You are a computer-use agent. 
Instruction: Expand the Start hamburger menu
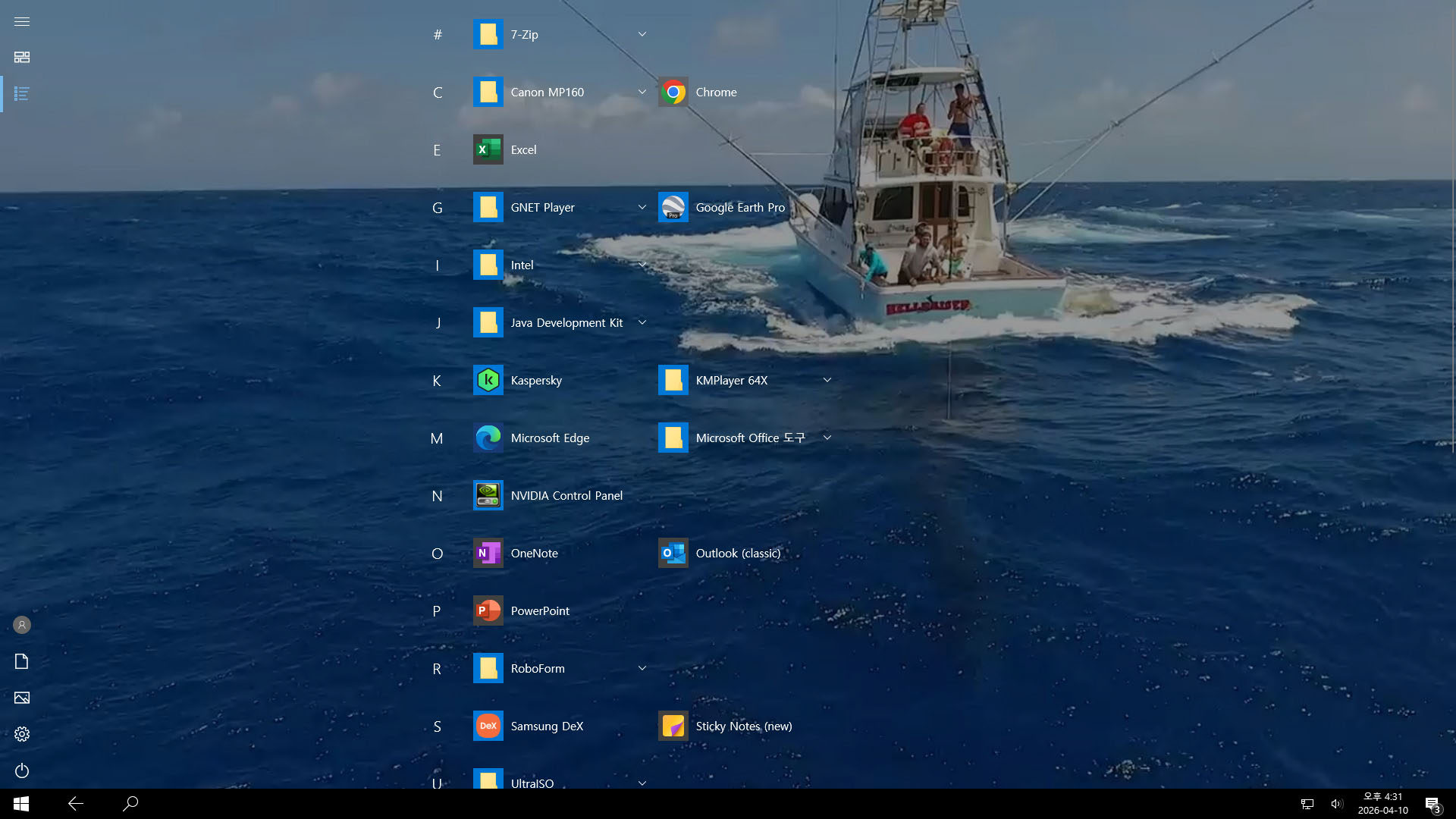pyautogui.click(x=22, y=21)
